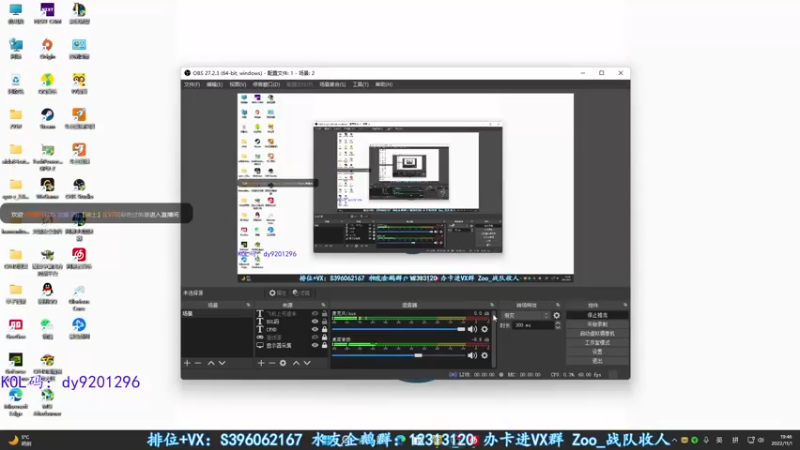Viewport: 800px width, 450px height.
Task: Toggle visibility eye of 显示器采集 source
Action: click(x=315, y=345)
